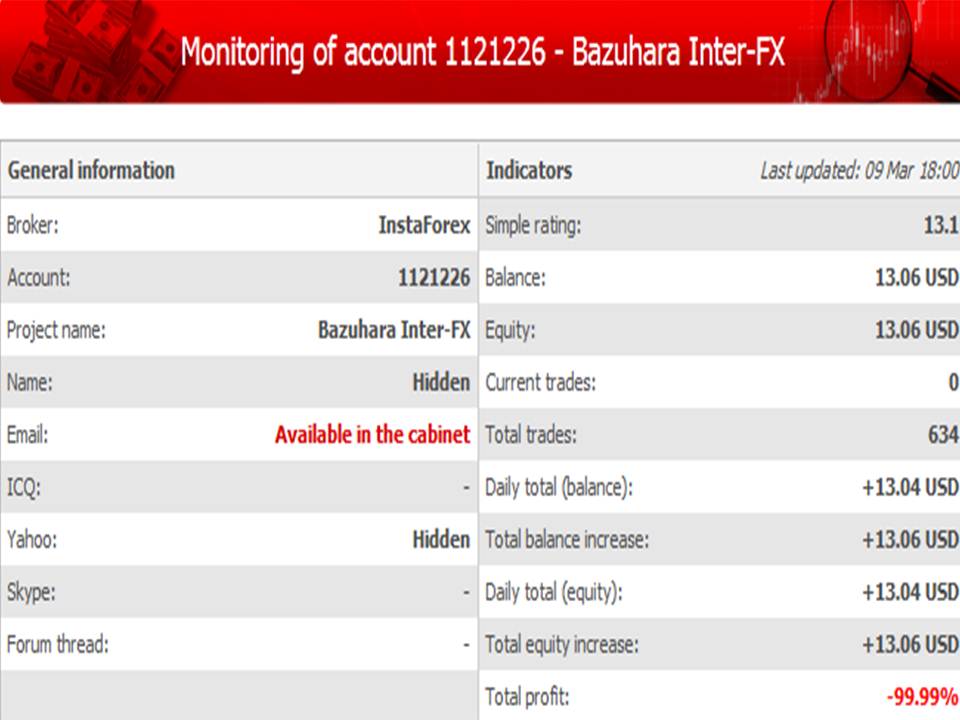Click the Total profit -99.99% value
The image size is (960, 720).
tap(923, 697)
